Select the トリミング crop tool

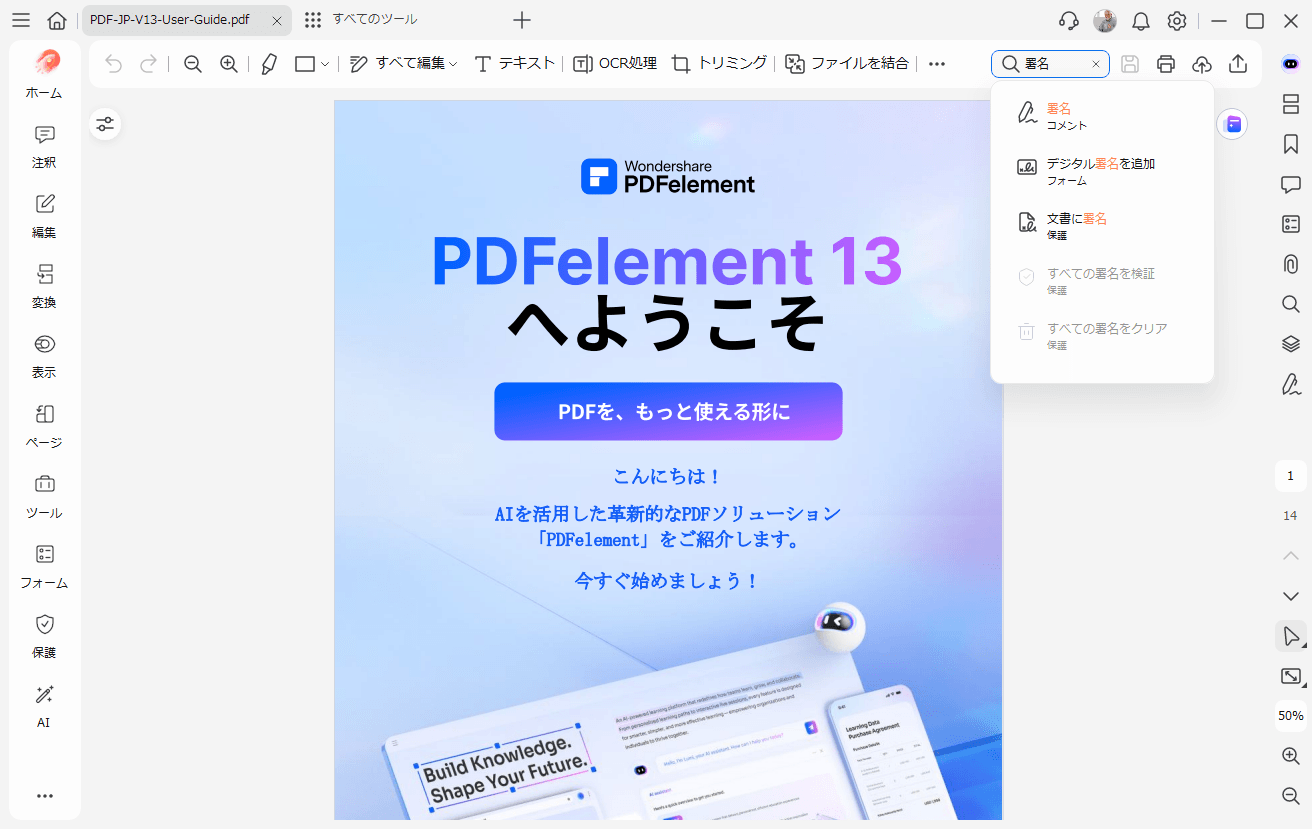[x=720, y=64]
